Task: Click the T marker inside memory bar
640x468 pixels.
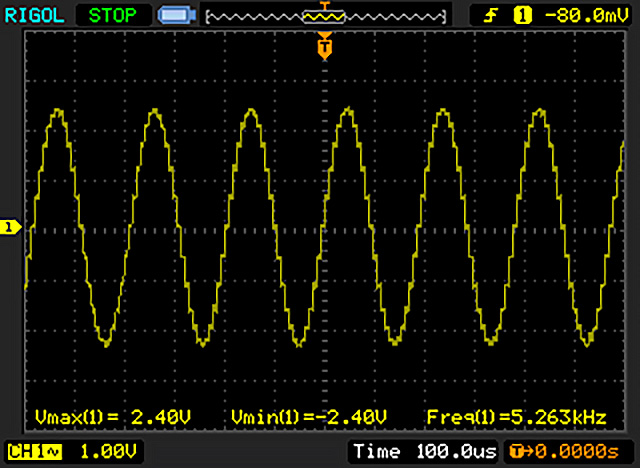Action: pos(323,7)
